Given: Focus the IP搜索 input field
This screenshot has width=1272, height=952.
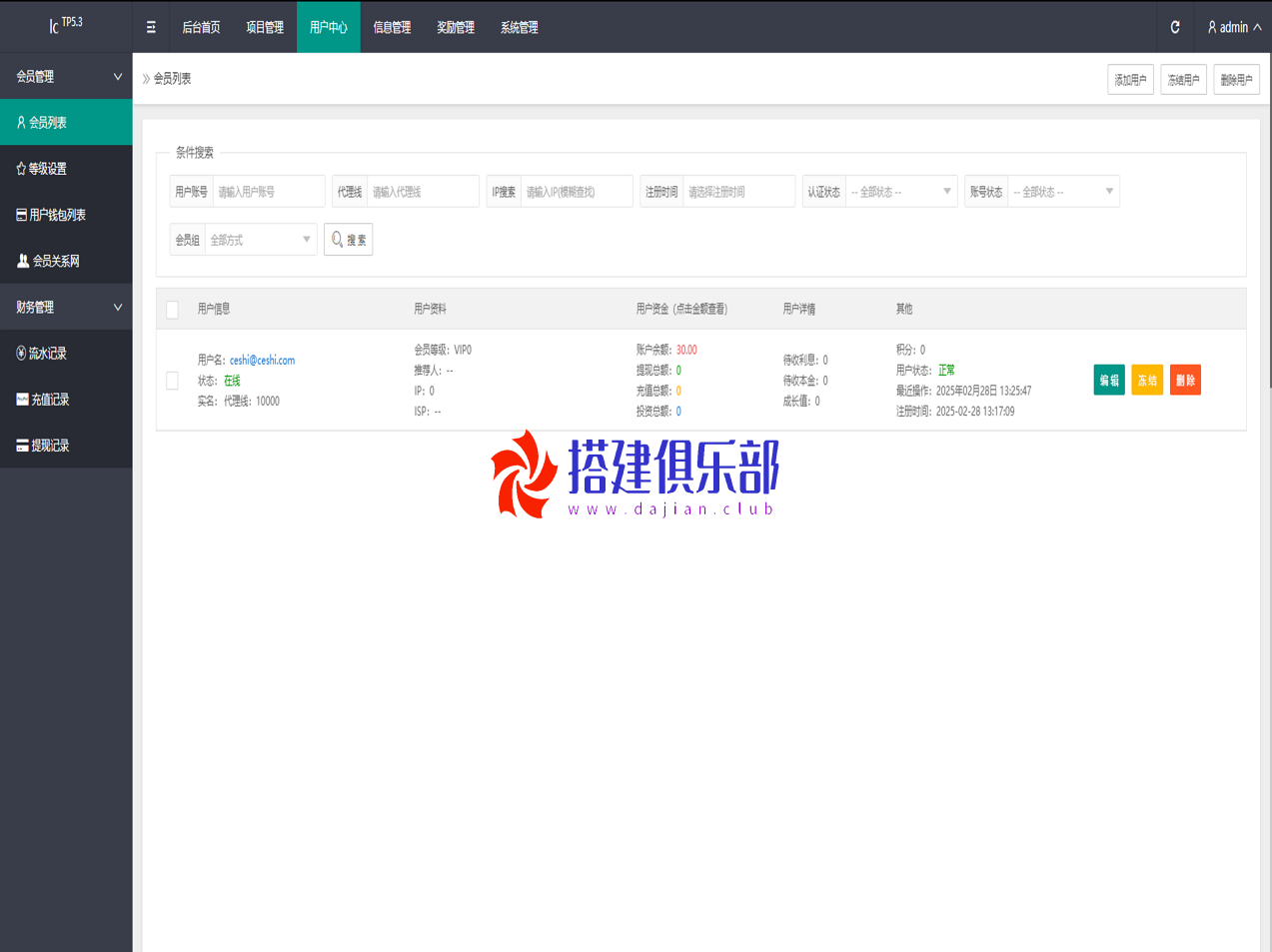Looking at the screenshot, I should [x=577, y=192].
